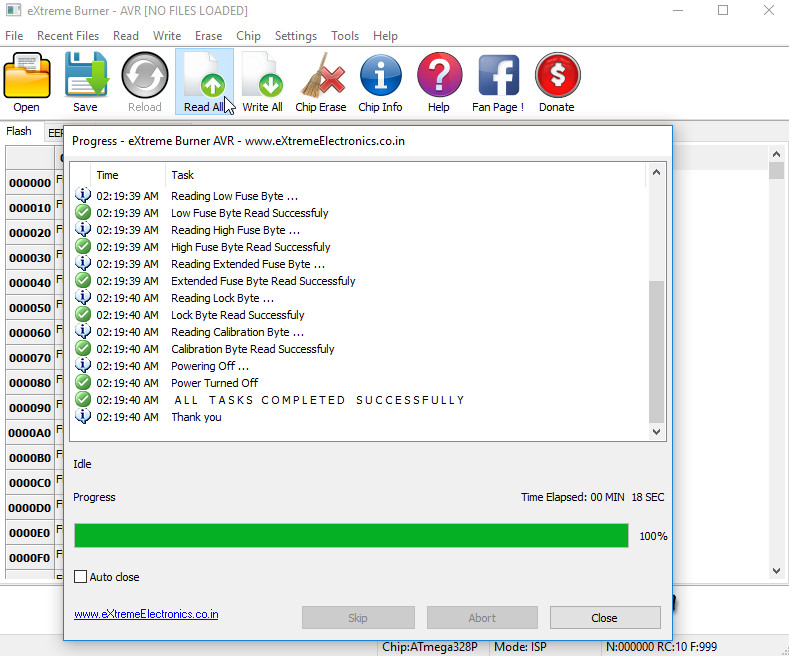Click success icon beside Lock Byte Read Successfuly
This screenshot has width=789, height=656.
click(x=83, y=314)
